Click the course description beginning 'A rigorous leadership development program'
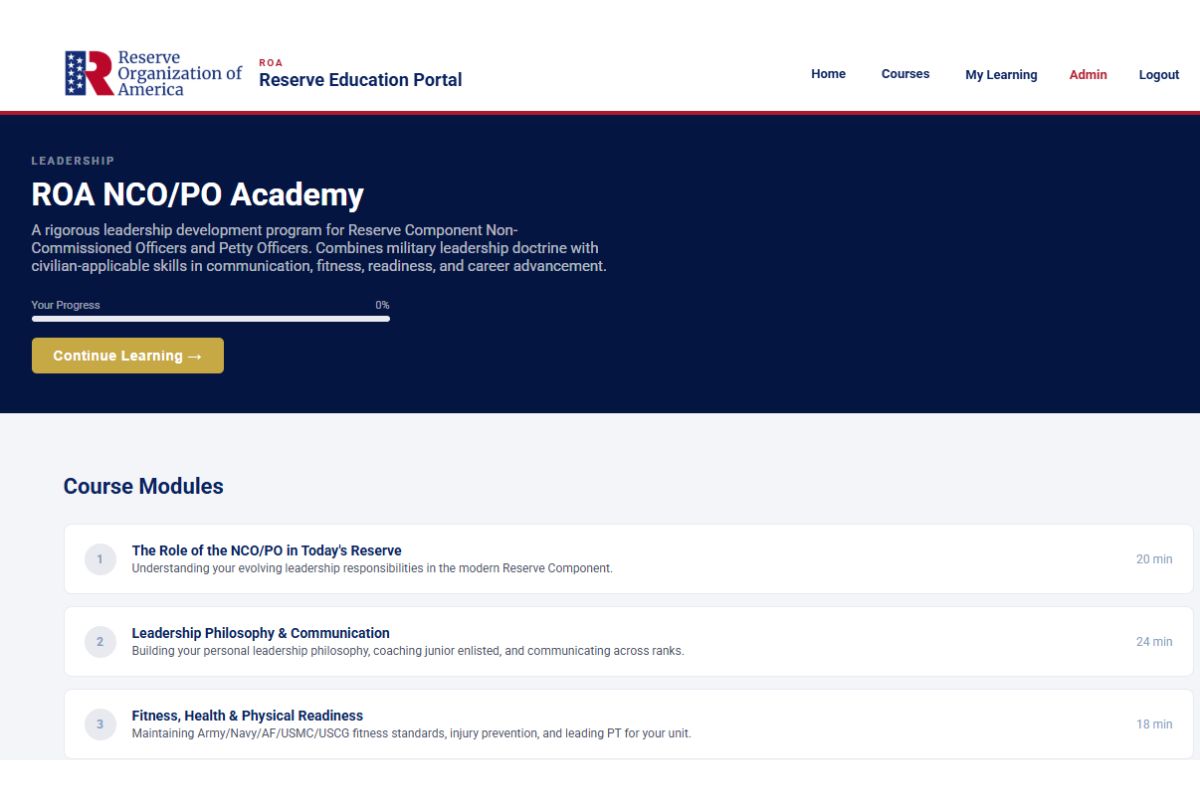The width and height of the screenshot is (1200, 800). pyautogui.click(x=319, y=248)
